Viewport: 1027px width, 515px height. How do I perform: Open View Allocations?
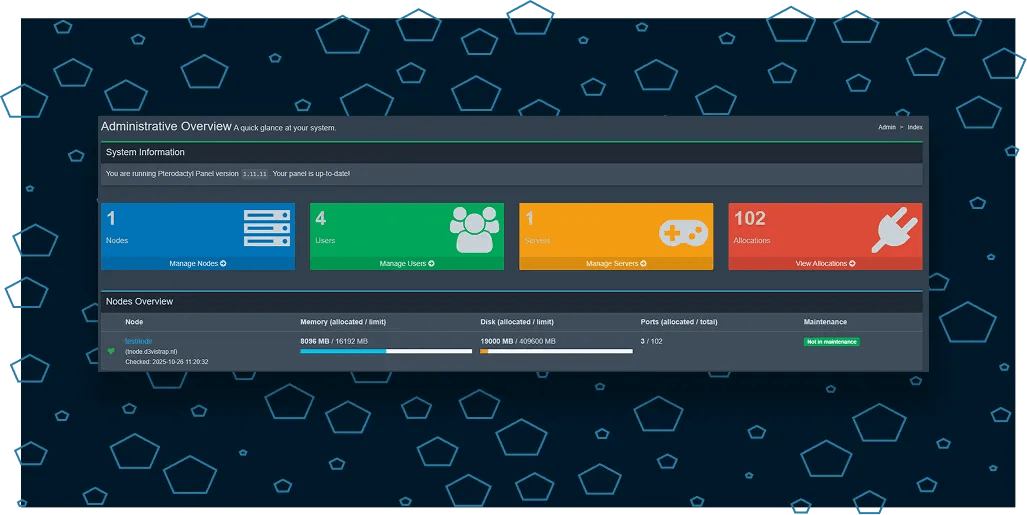[x=825, y=264]
